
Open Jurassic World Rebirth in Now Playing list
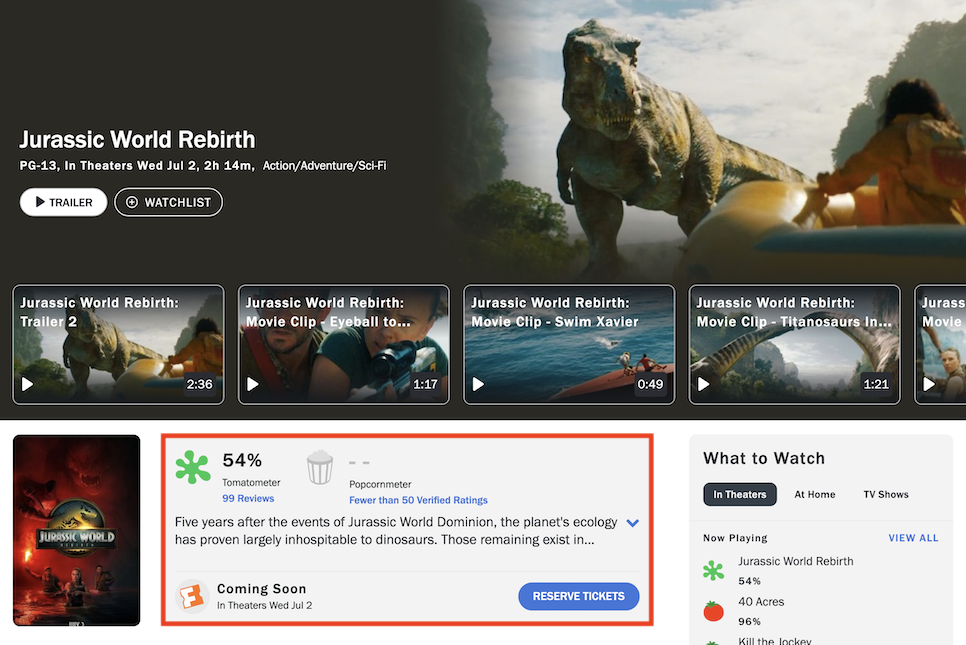pyautogui.click(x=795, y=561)
